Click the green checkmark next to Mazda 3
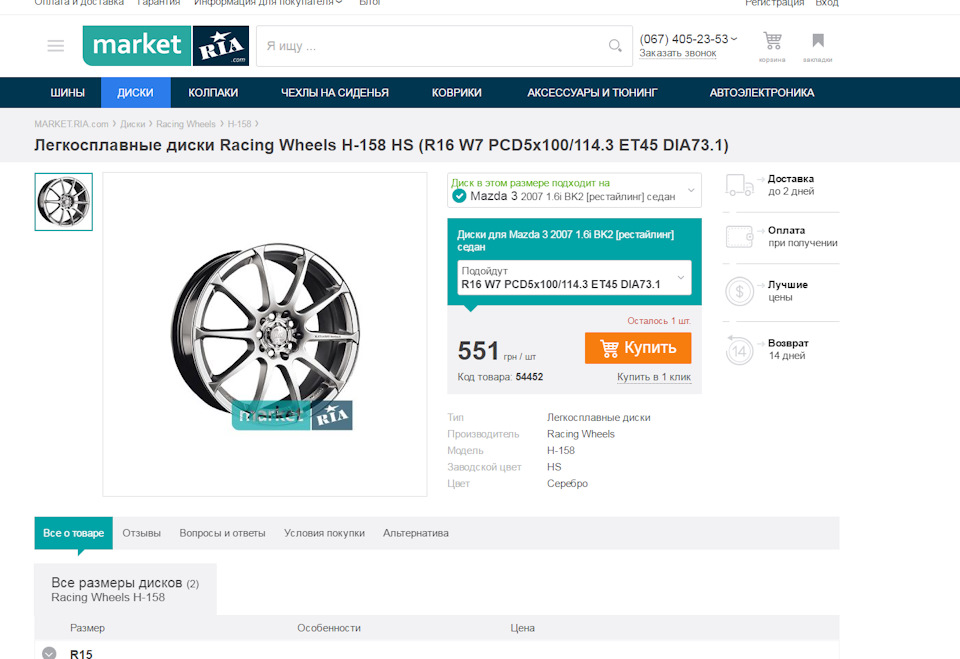960x659 pixels. 459,196
